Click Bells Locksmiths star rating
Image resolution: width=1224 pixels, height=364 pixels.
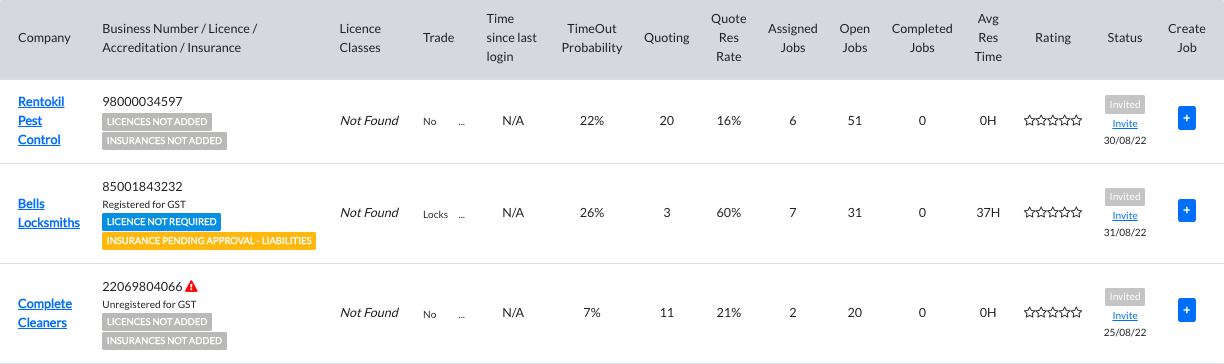pyautogui.click(x=1053, y=213)
